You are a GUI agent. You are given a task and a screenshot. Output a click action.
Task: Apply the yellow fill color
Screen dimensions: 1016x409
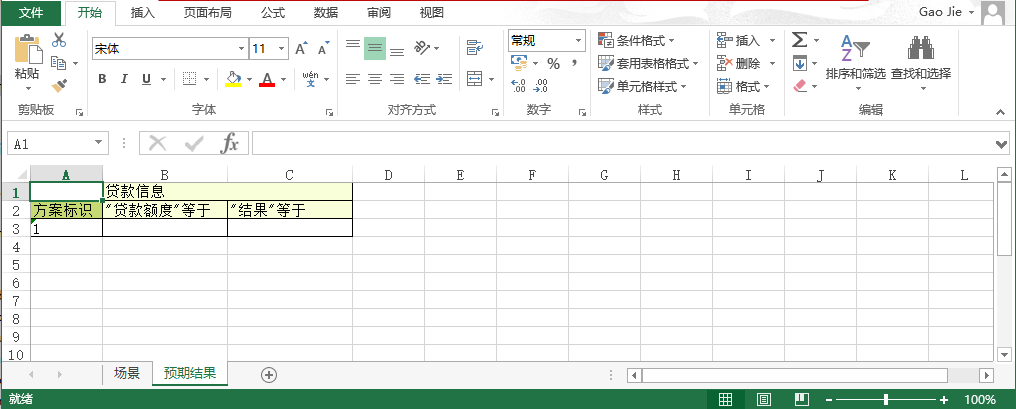pos(233,79)
